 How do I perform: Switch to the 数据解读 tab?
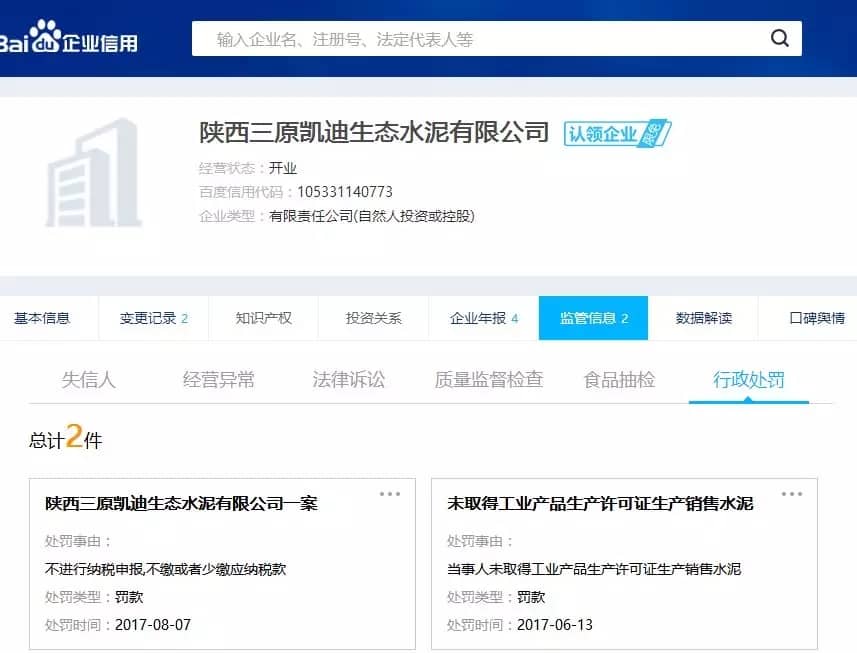tap(703, 318)
